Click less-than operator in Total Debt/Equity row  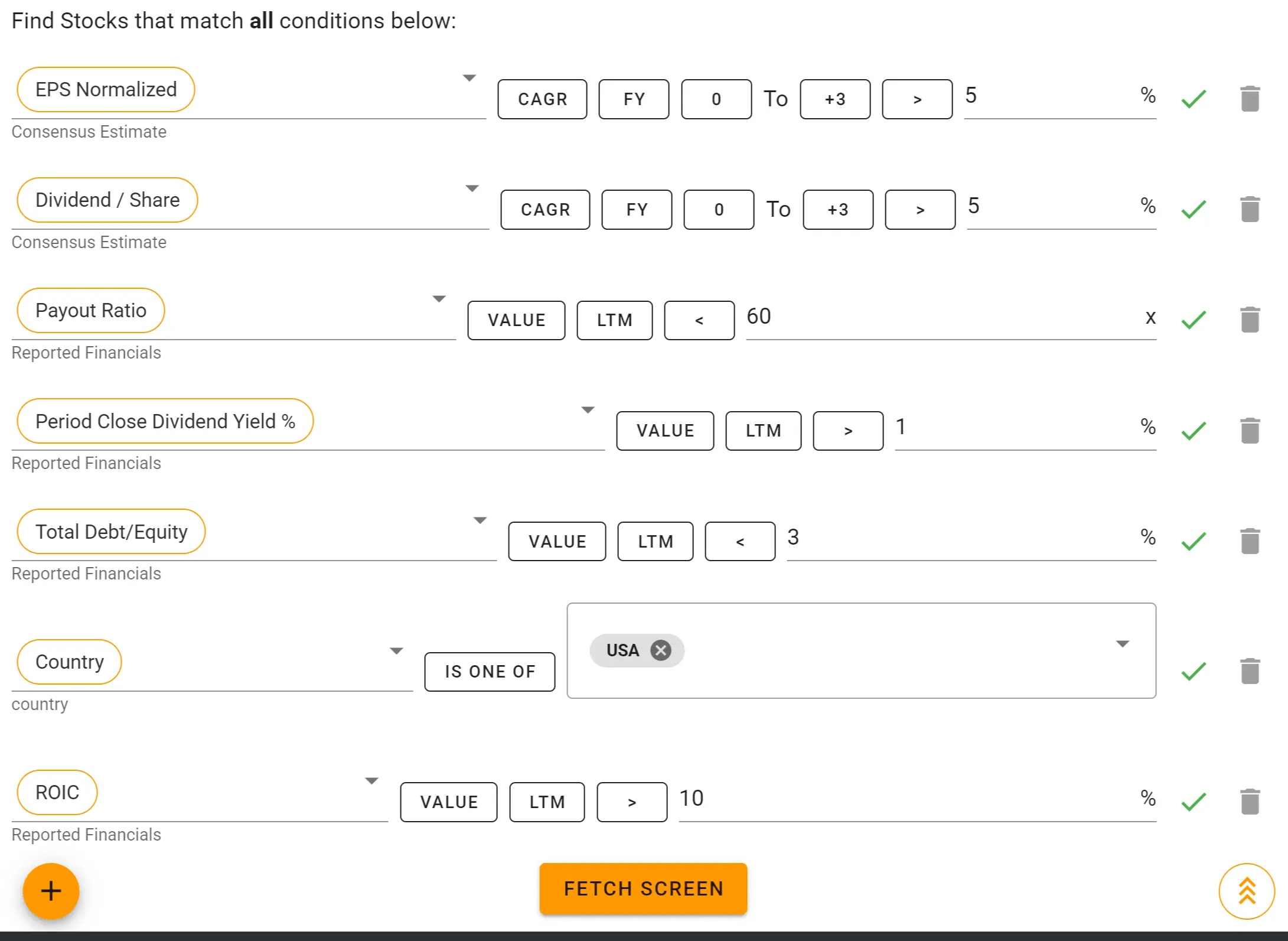(739, 541)
